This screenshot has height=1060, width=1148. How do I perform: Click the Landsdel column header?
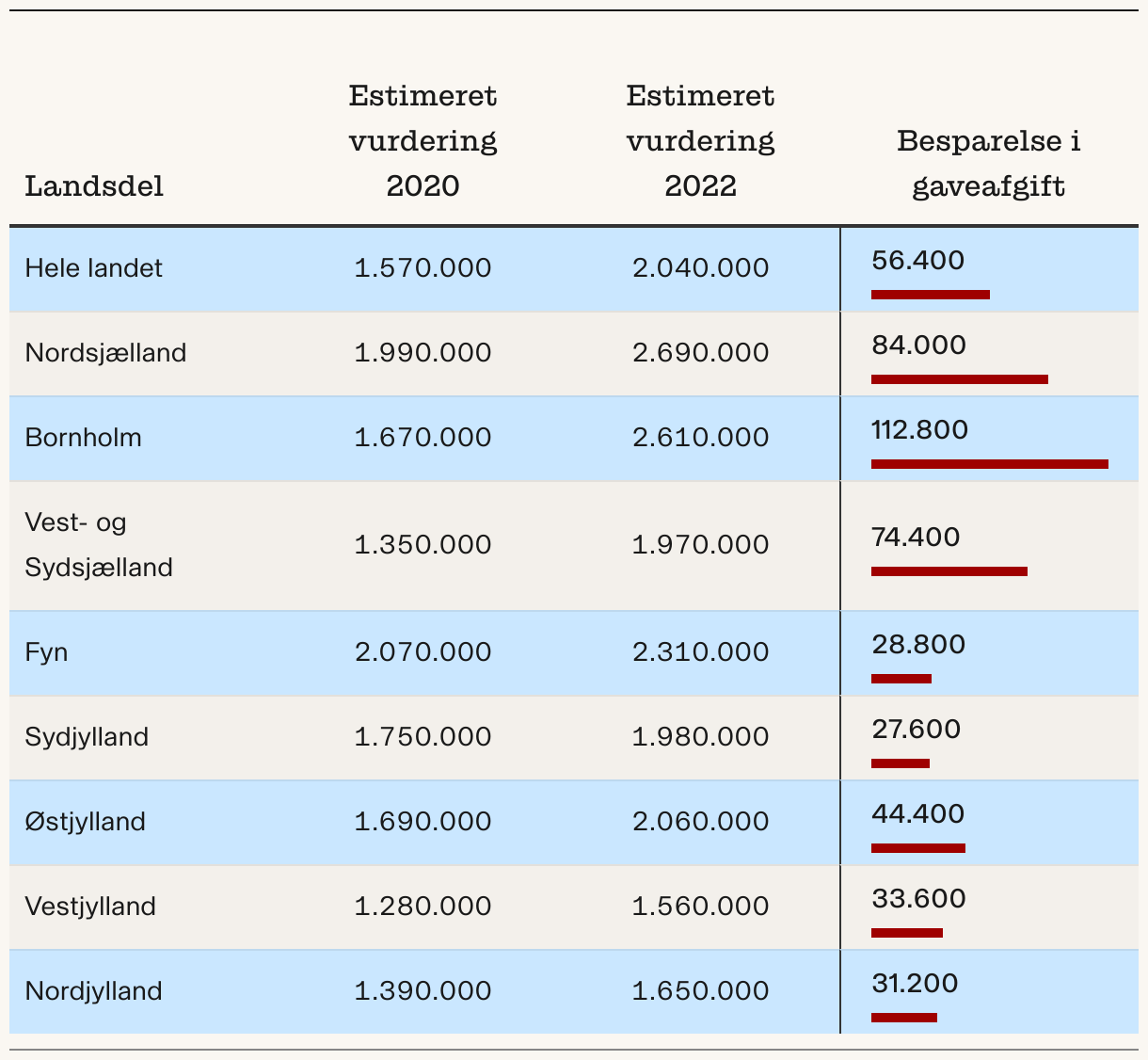(x=94, y=185)
